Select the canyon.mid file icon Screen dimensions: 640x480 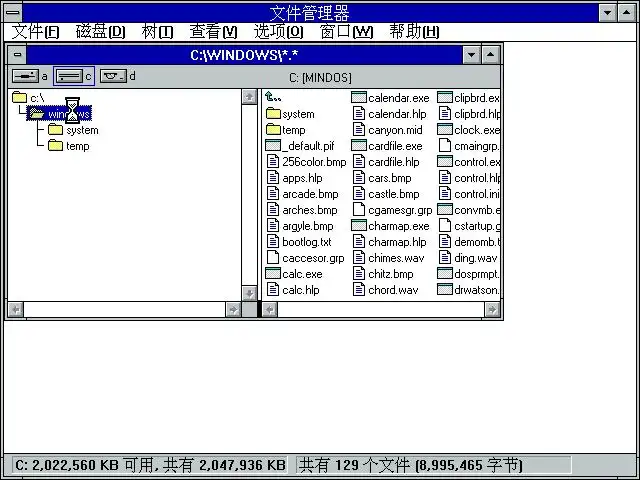click(359, 130)
